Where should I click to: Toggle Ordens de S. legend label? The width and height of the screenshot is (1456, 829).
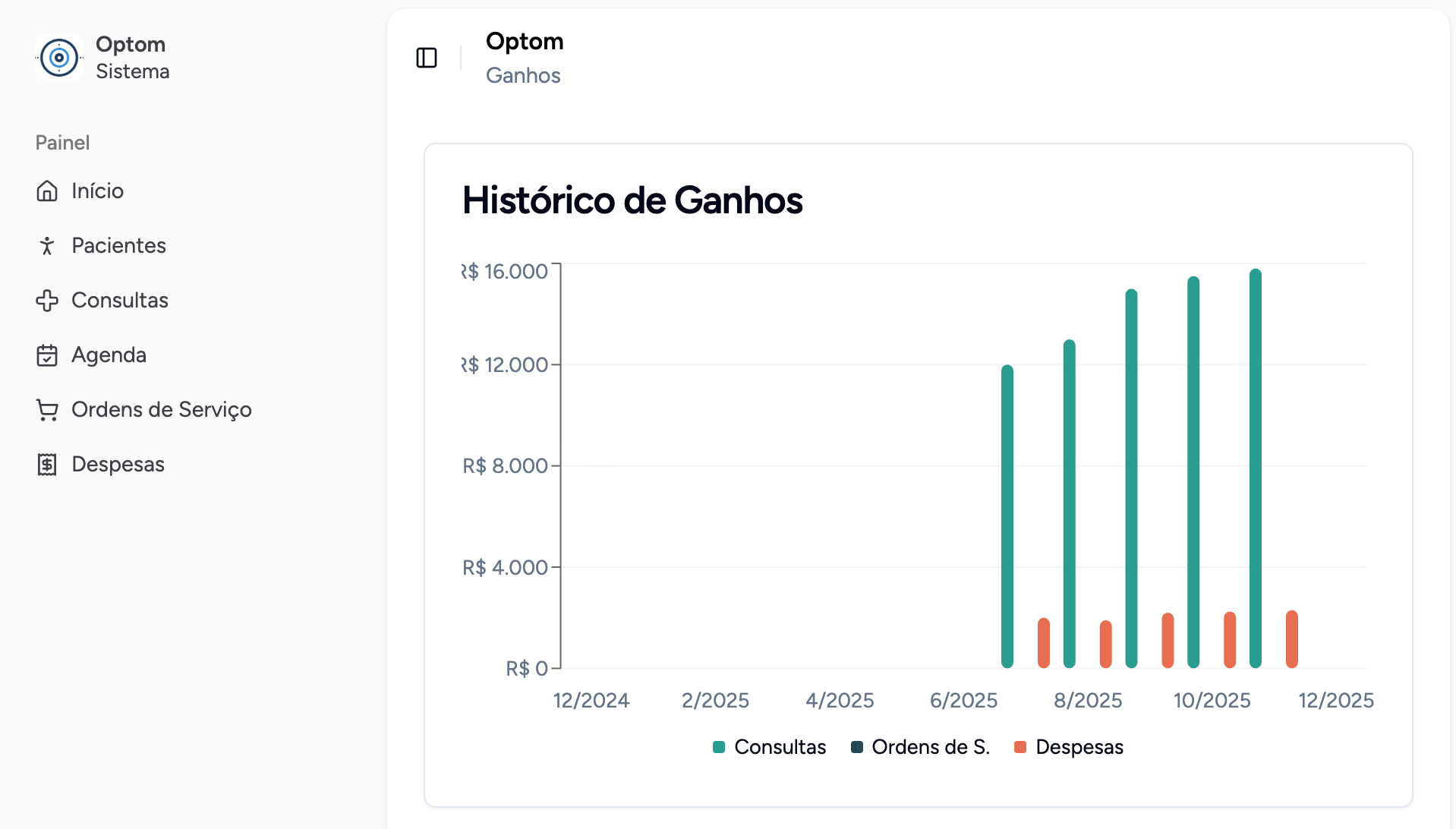point(931,747)
